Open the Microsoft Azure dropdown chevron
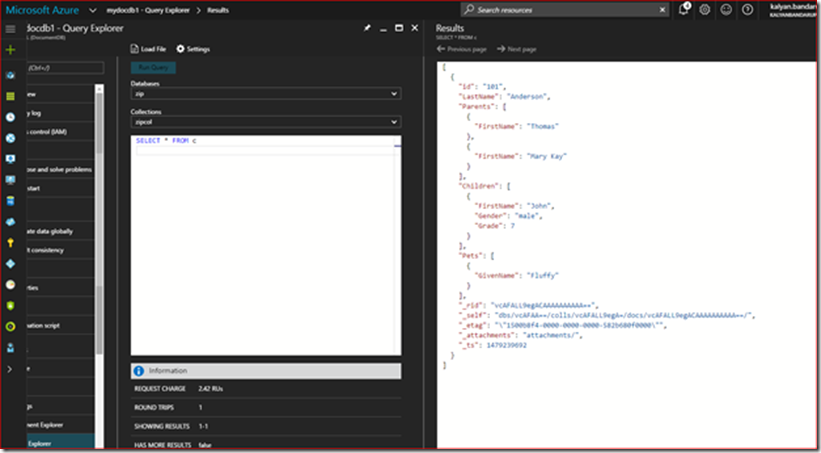This screenshot has width=821, height=453. 93,10
